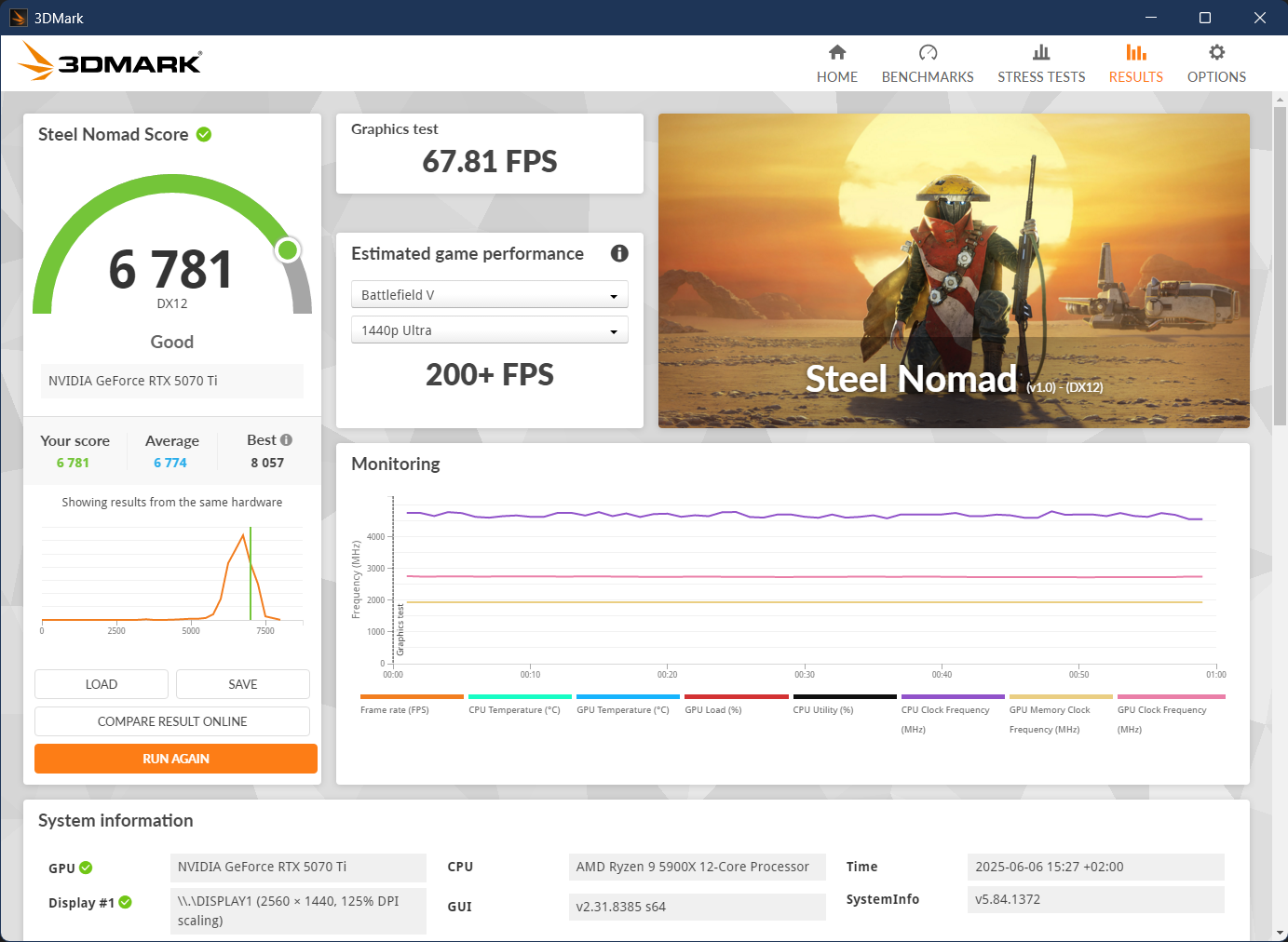The image size is (1288, 942).
Task: Toggle the CPU Temperature graph legend
Action: 519,703
